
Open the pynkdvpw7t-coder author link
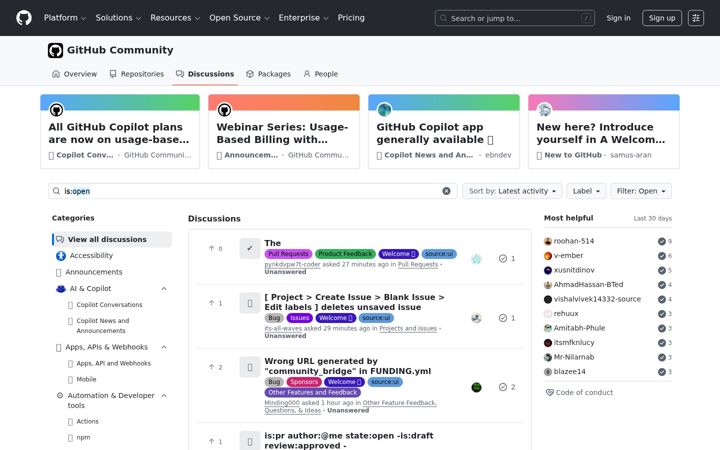tap(292, 264)
